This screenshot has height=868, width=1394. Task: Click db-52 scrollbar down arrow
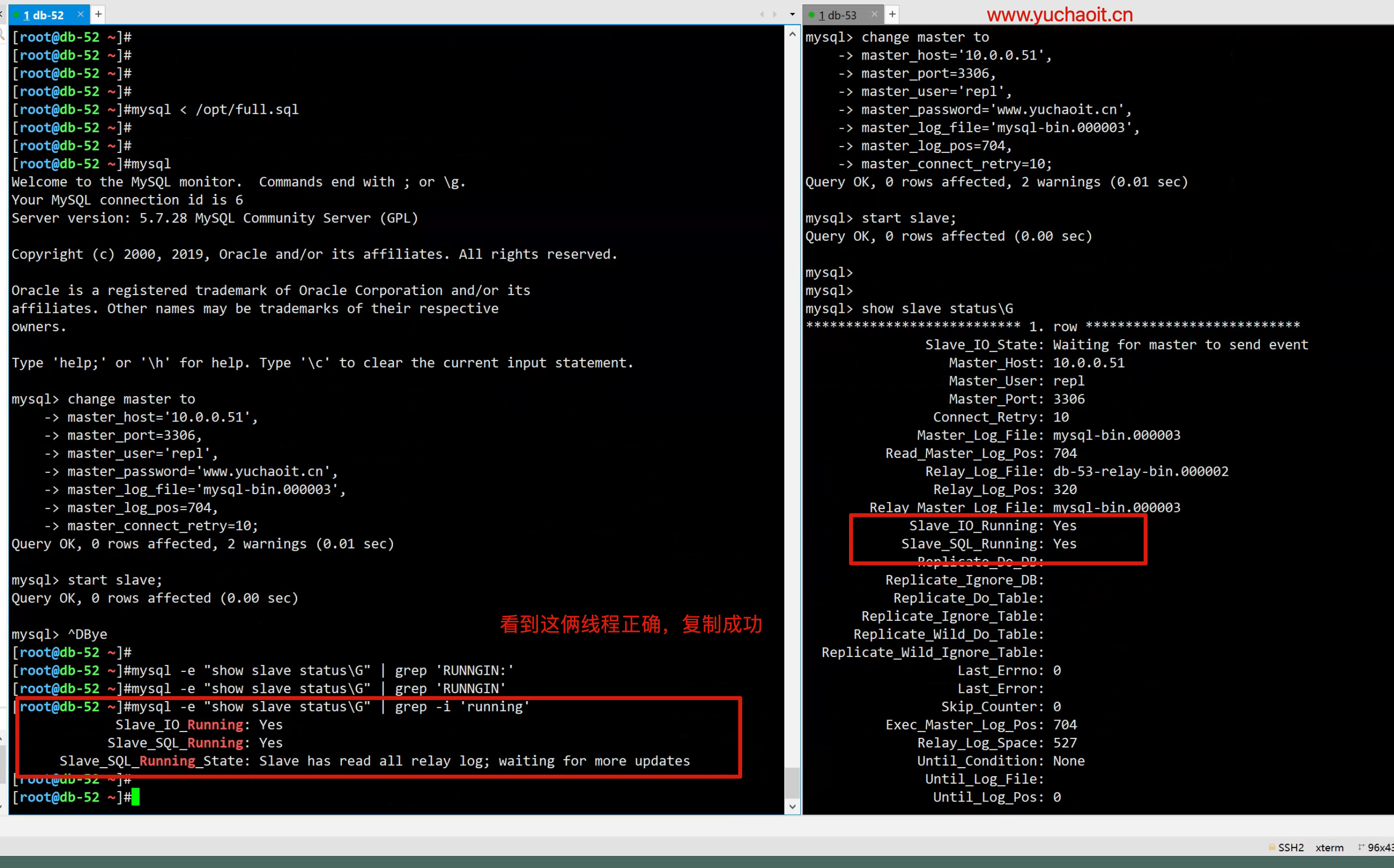coord(793,806)
